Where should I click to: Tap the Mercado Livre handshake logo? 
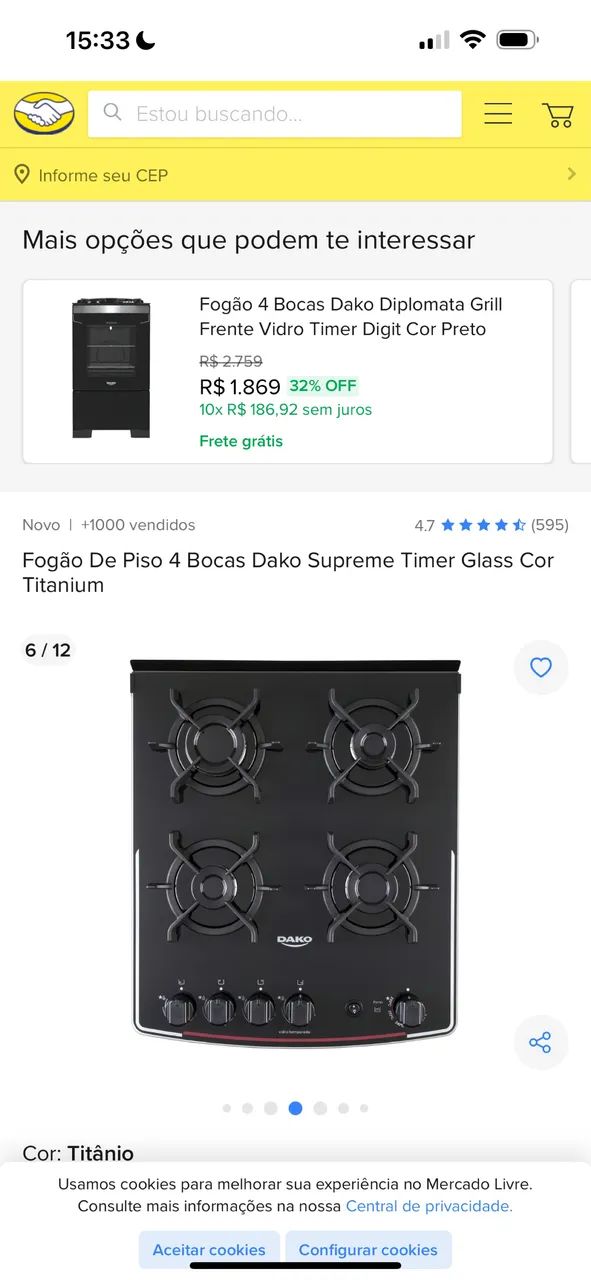43,113
